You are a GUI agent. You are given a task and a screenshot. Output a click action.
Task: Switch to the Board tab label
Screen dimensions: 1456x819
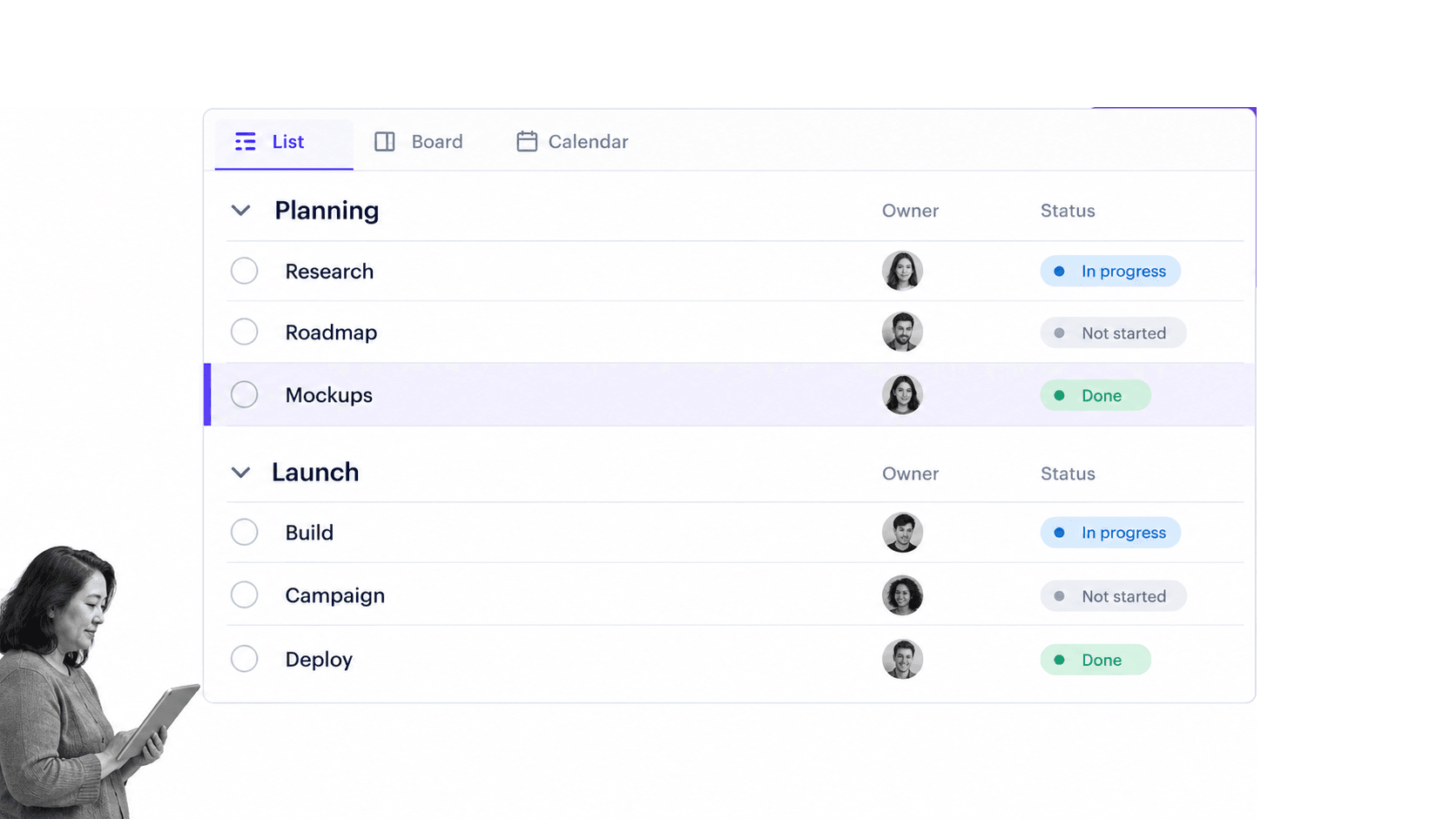437,142
